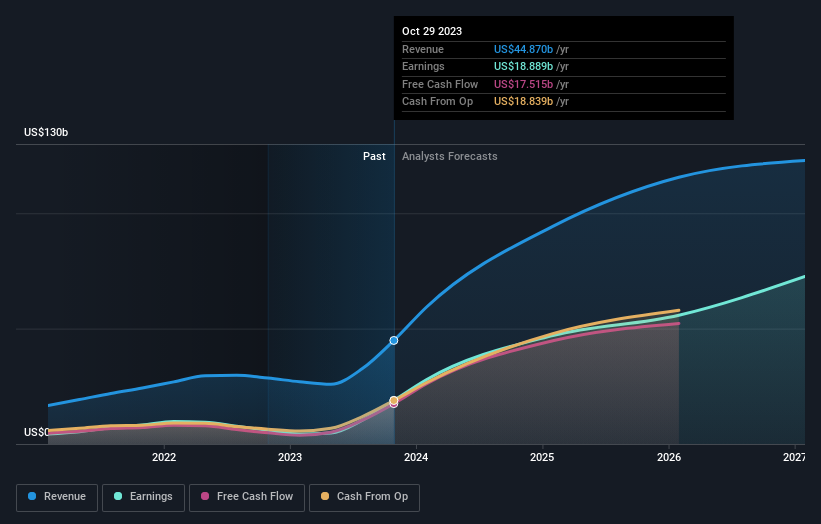The image size is (821, 524).
Task: Click the US$18.839b cash from op value
Action: 523,102
